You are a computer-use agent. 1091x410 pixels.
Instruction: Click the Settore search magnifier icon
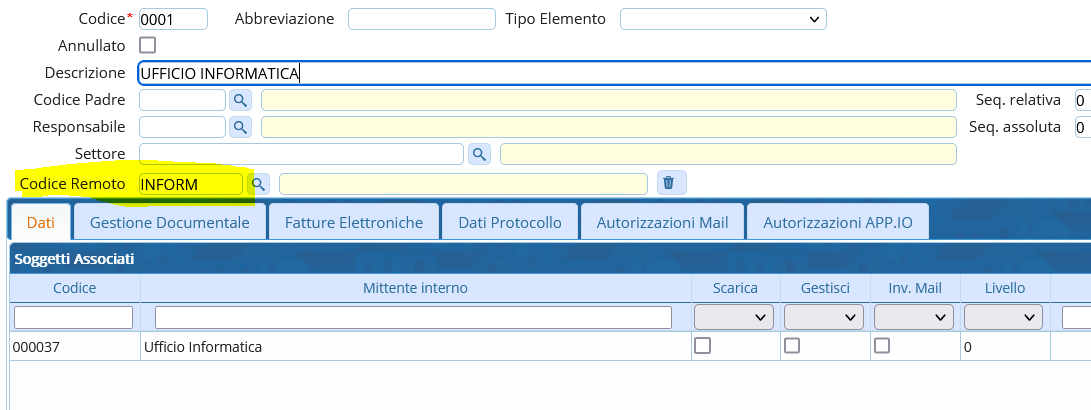coord(479,154)
